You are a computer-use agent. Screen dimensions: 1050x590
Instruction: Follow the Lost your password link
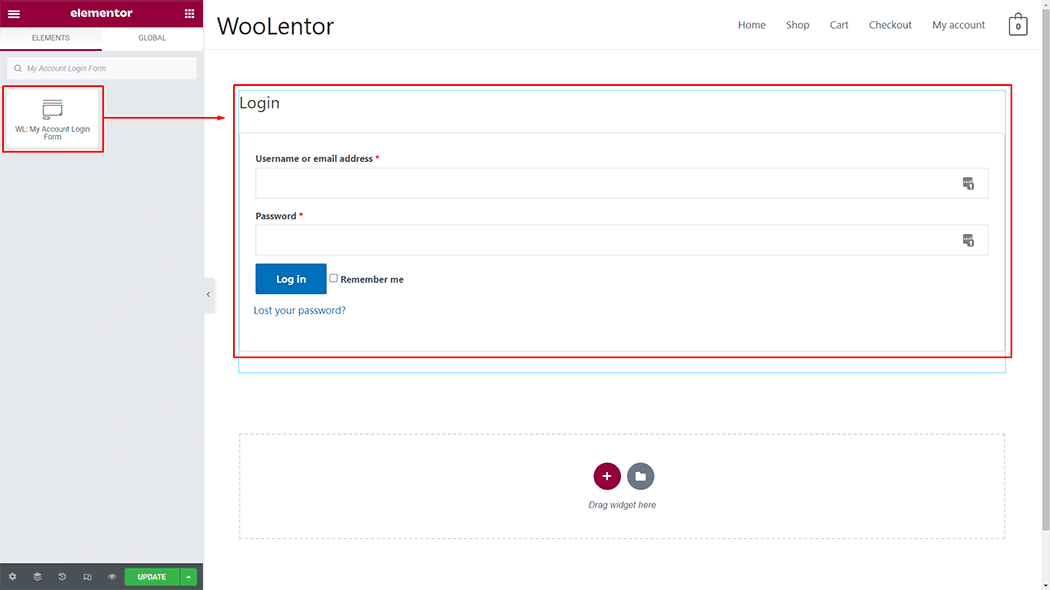tap(299, 311)
